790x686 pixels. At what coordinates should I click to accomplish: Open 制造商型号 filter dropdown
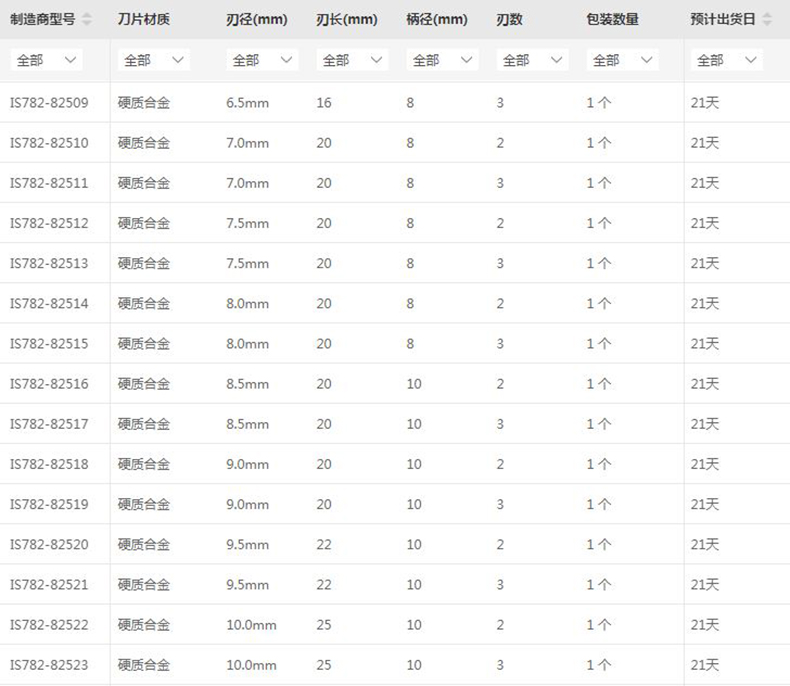[x=46, y=60]
